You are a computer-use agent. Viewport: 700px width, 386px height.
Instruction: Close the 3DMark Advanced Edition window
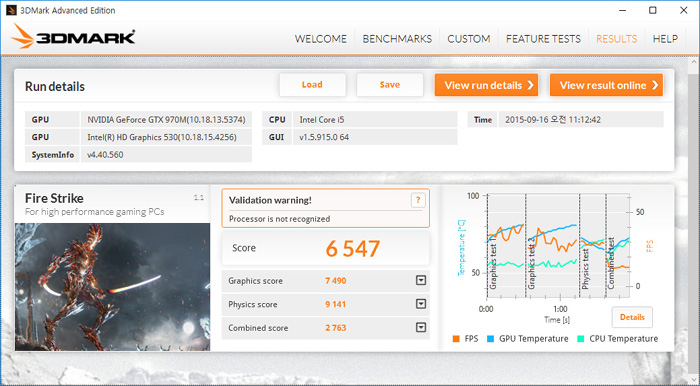pos(683,10)
